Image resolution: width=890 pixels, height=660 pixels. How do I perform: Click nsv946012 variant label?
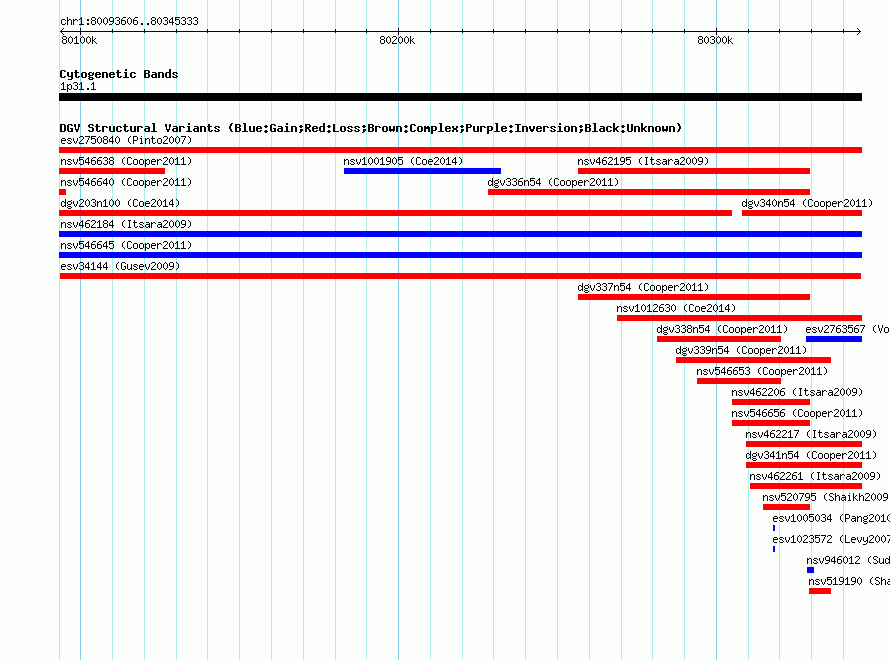[848, 560]
